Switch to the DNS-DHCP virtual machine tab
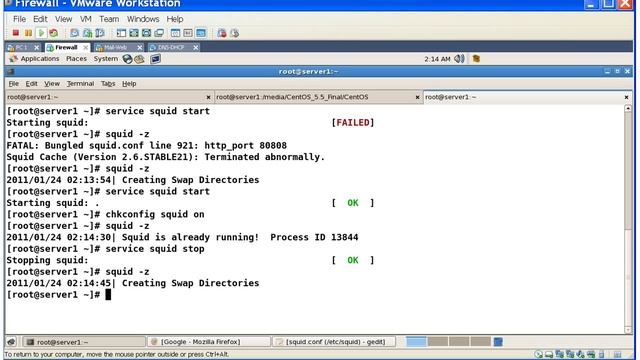 [173, 47]
